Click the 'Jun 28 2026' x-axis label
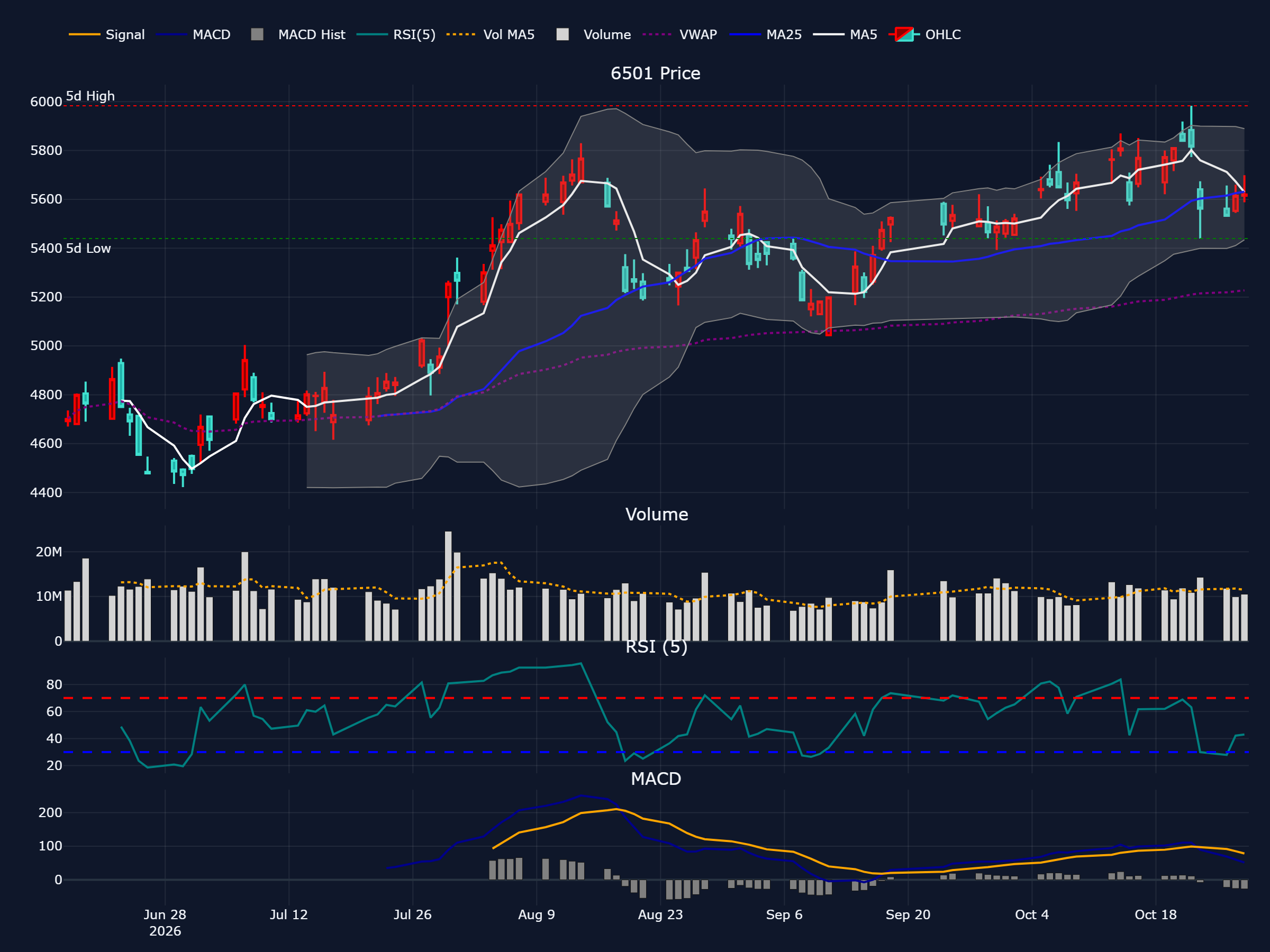Viewport: 1270px width, 952px height. [165, 923]
